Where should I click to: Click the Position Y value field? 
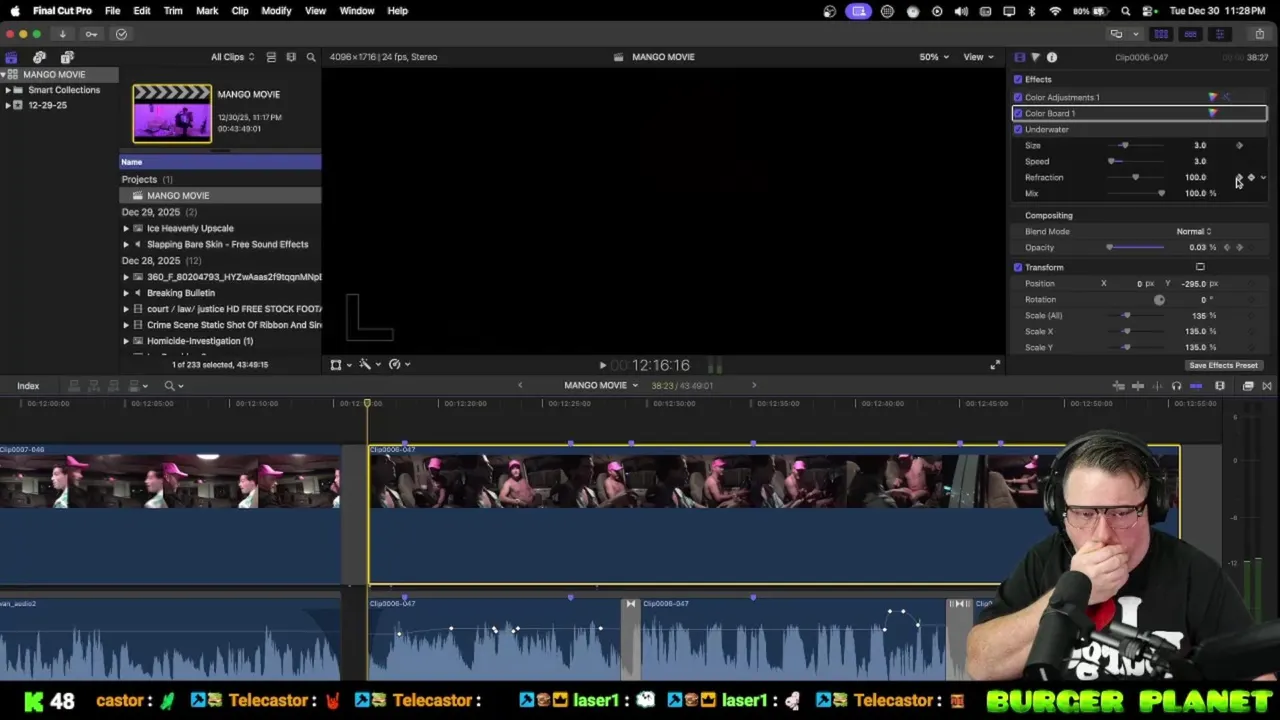click(x=1193, y=283)
